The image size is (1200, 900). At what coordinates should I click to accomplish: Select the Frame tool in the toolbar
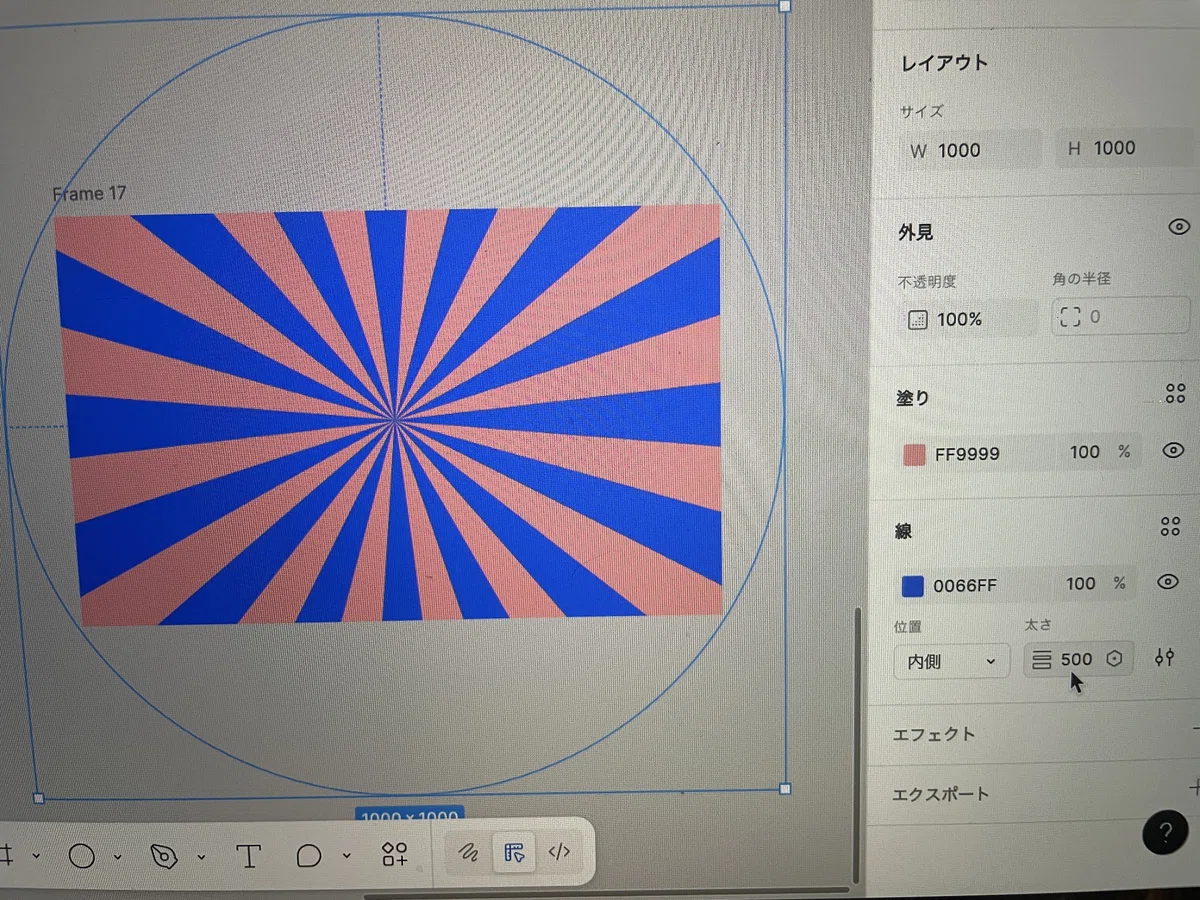pos(6,856)
